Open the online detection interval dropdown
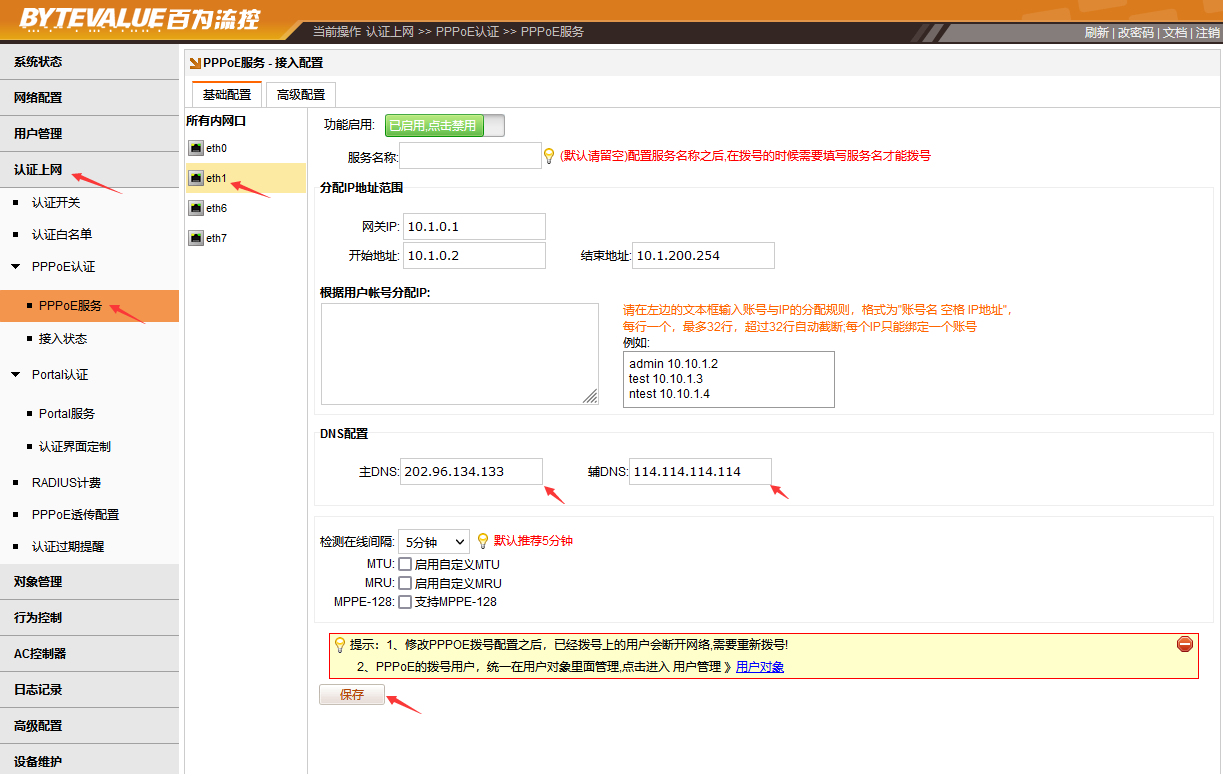Viewport: 1223px width, 774px height. point(433,542)
